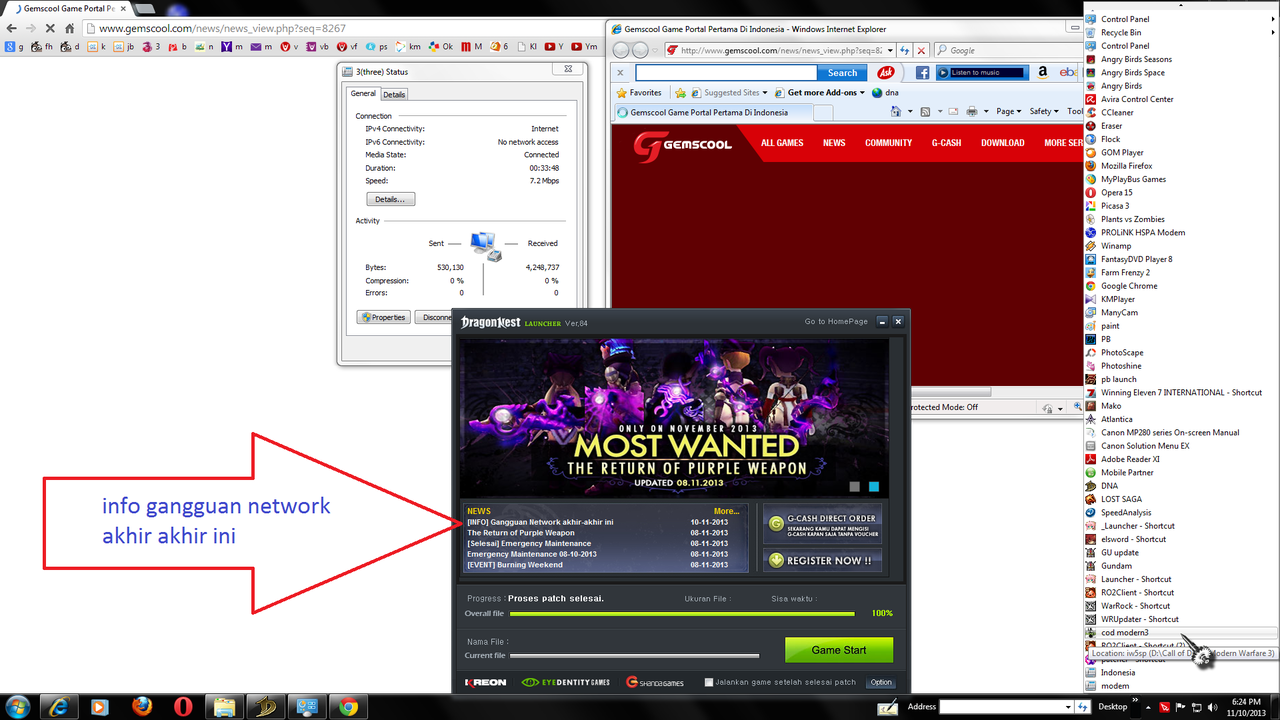The width and height of the screenshot is (1280, 720).
Task: Click the Ask search icon on the toolbar
Action: coord(886,73)
